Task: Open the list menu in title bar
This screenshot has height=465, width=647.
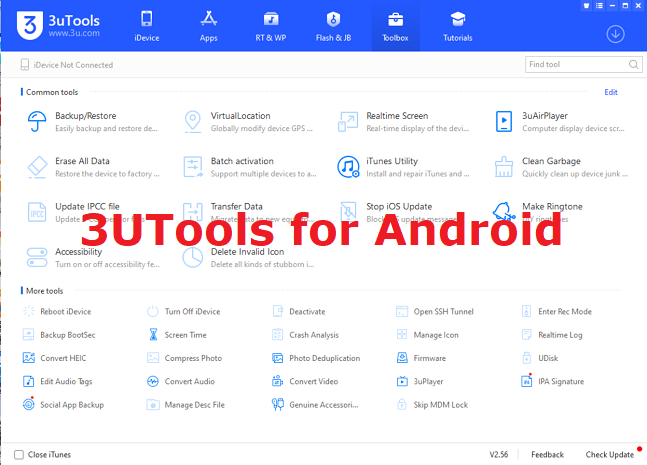Action: point(599,6)
